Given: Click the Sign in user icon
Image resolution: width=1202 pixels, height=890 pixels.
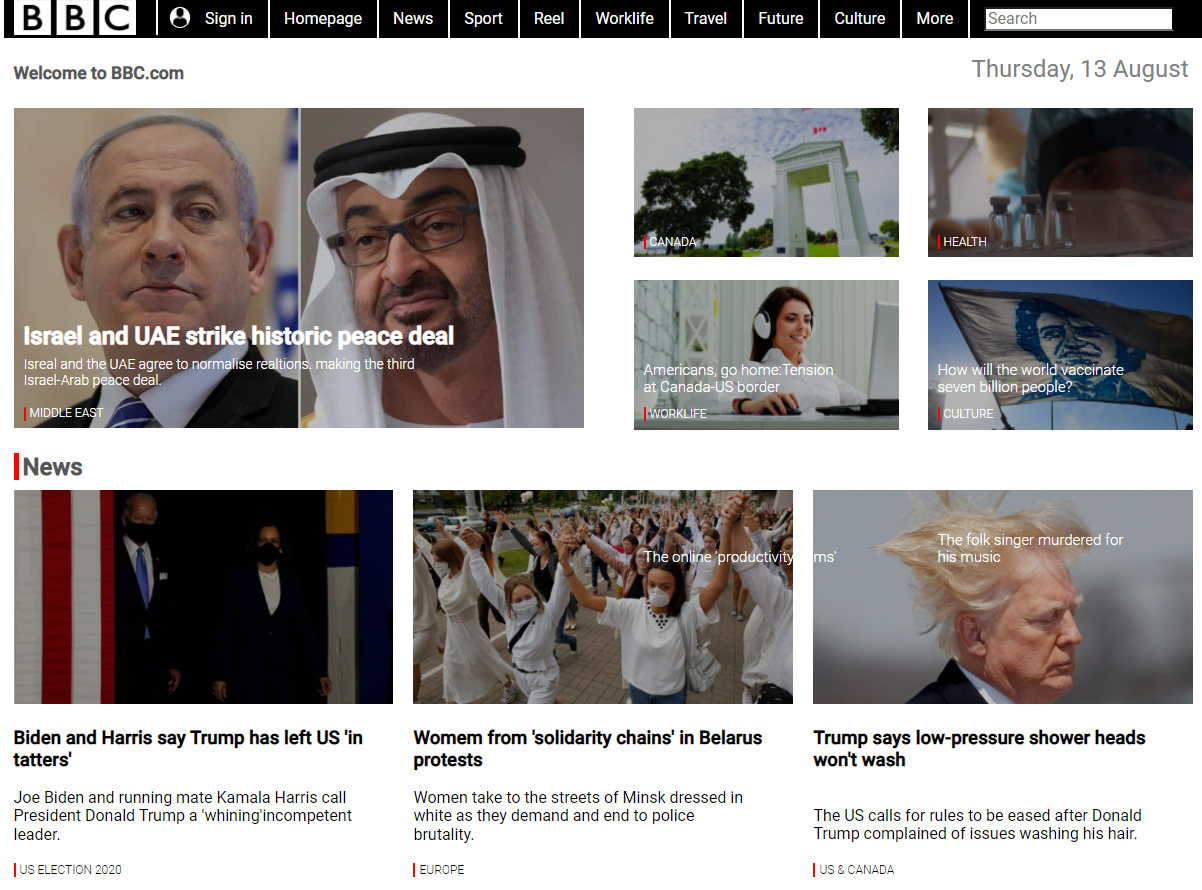Looking at the screenshot, I should (x=180, y=18).
